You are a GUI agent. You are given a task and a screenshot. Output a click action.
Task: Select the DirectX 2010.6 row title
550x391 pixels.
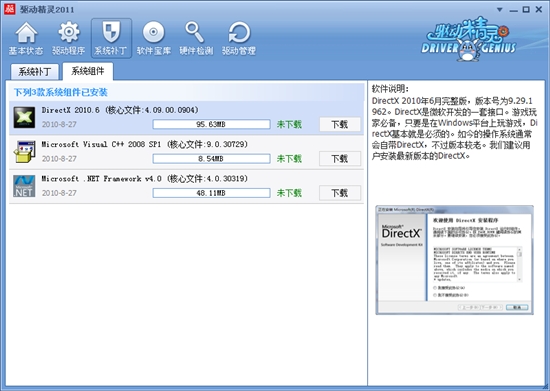pos(120,110)
